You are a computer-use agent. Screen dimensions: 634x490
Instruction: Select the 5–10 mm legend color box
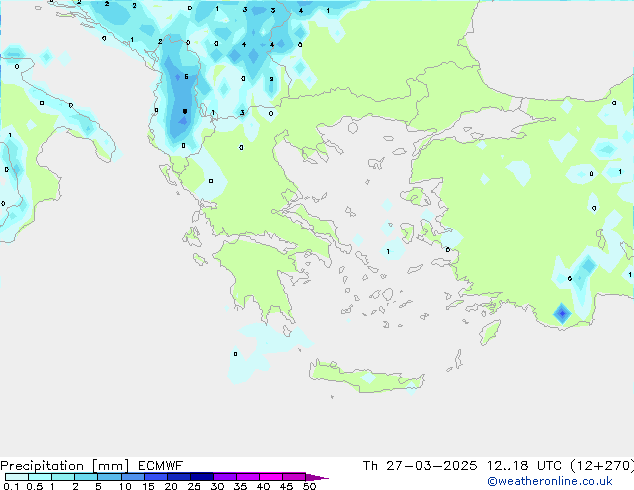click(109, 477)
